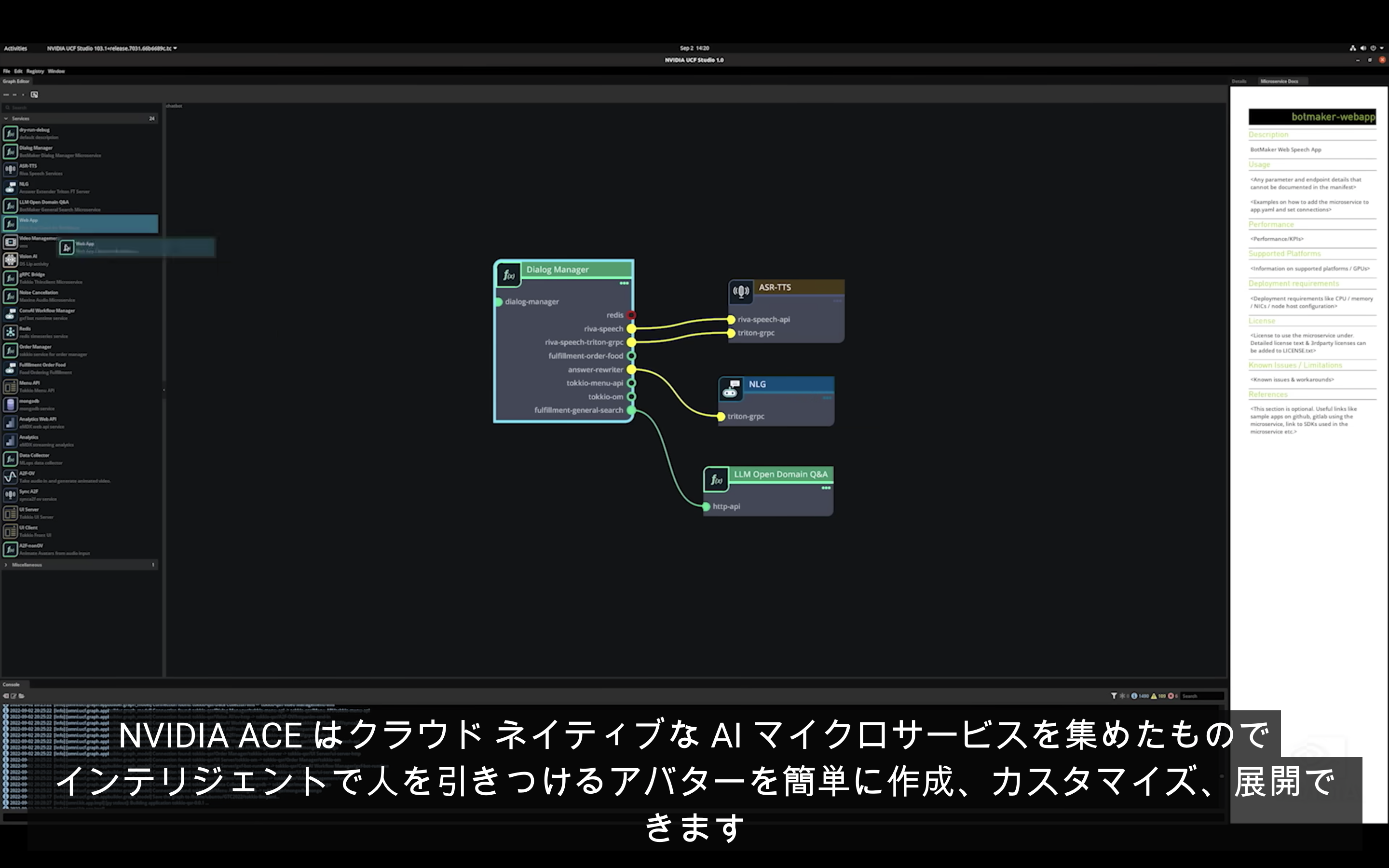1389x868 pixels.
Task: Select Sync A2F service in list
Action: pos(81,495)
